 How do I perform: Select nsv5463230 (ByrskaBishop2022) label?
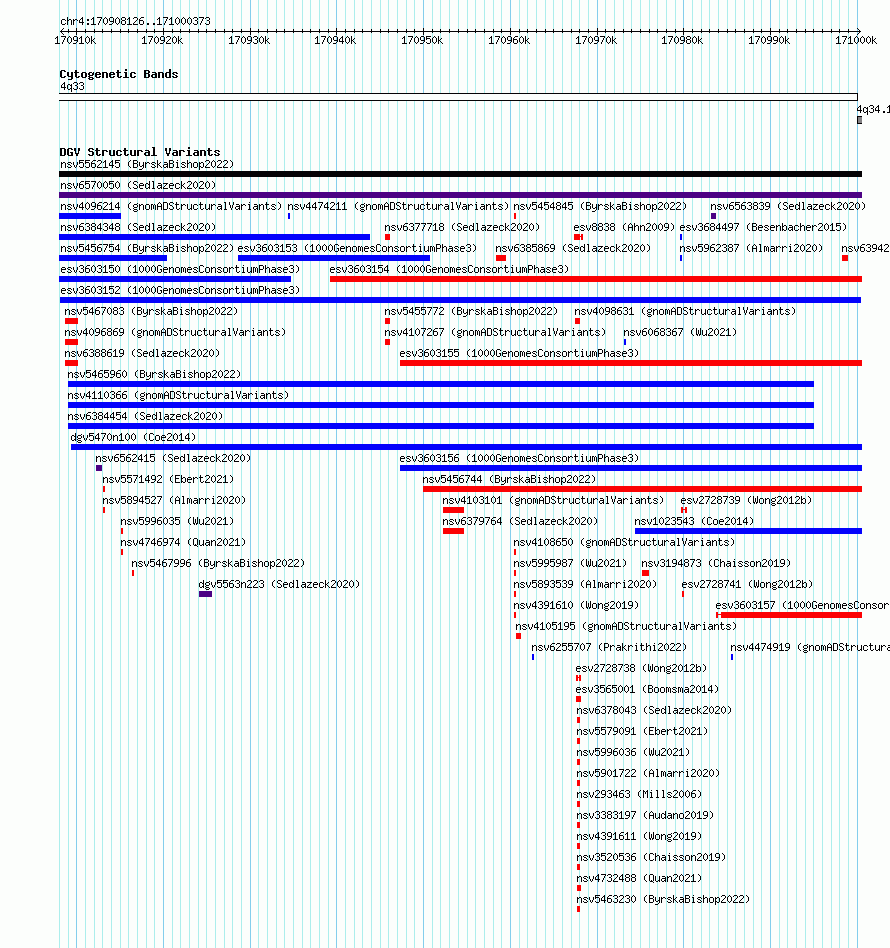click(x=663, y=900)
